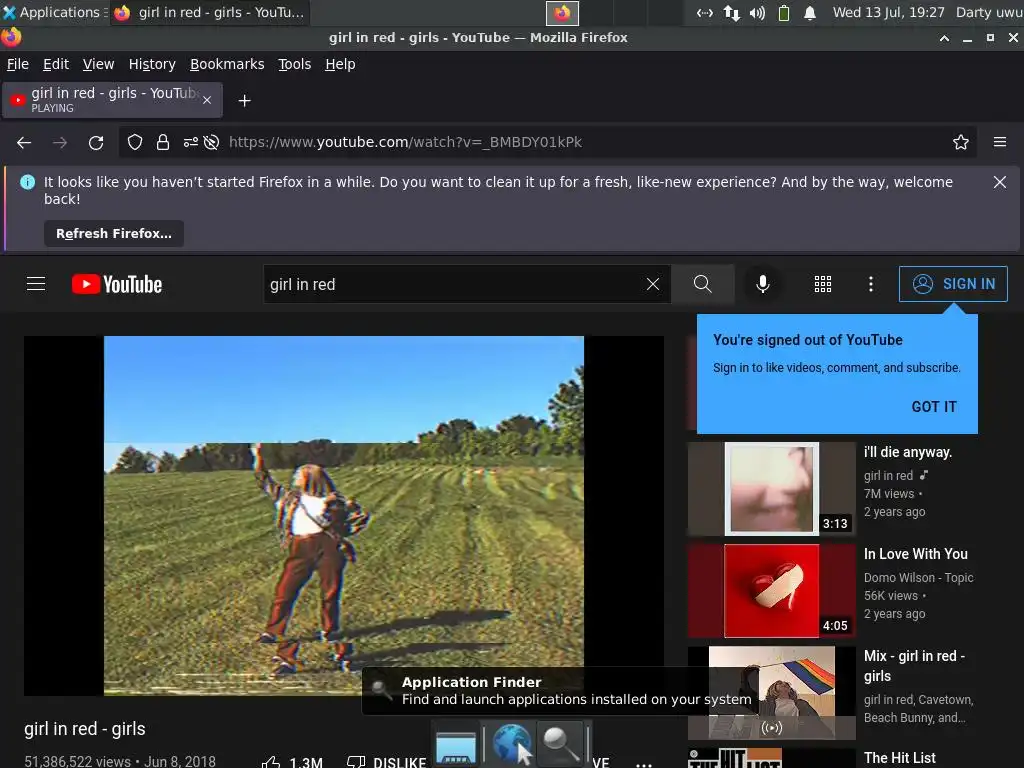Go back with the browser back arrow
Screen dimensions: 1024x768
tap(24, 142)
